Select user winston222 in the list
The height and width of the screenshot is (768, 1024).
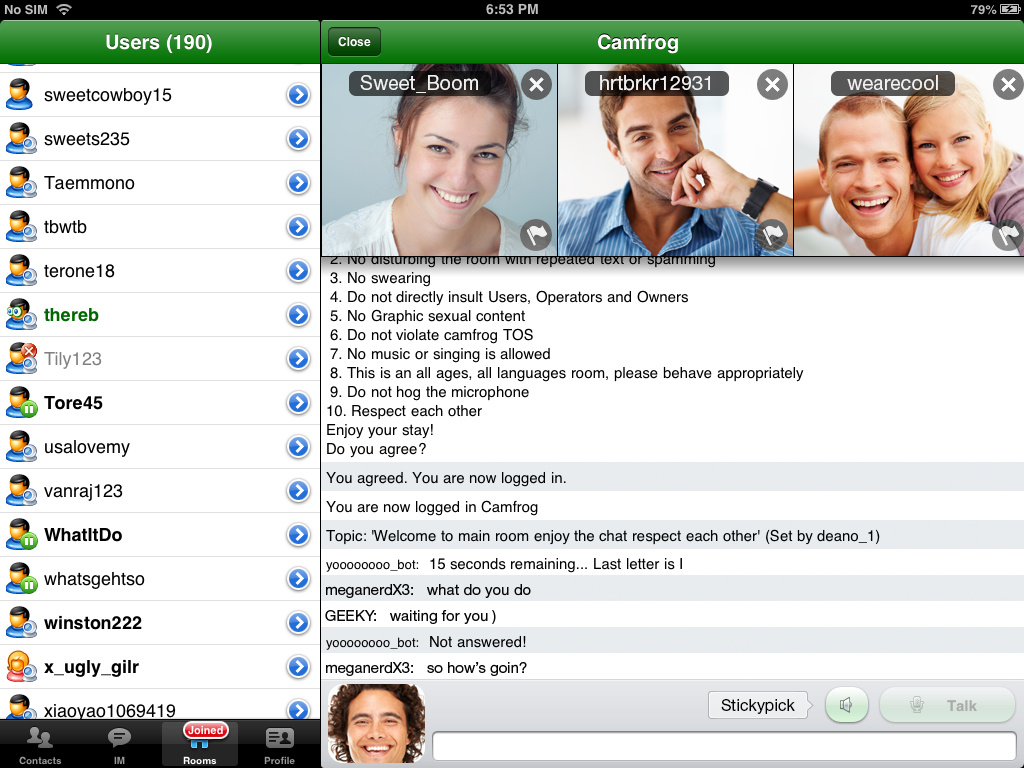160,622
